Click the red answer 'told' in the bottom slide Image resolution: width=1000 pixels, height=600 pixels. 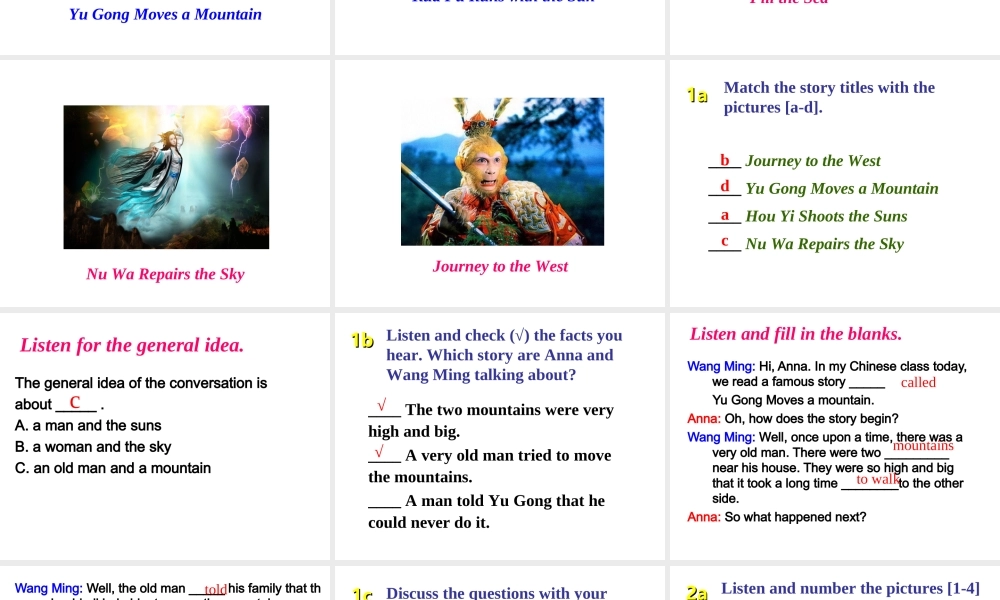[x=215, y=590]
